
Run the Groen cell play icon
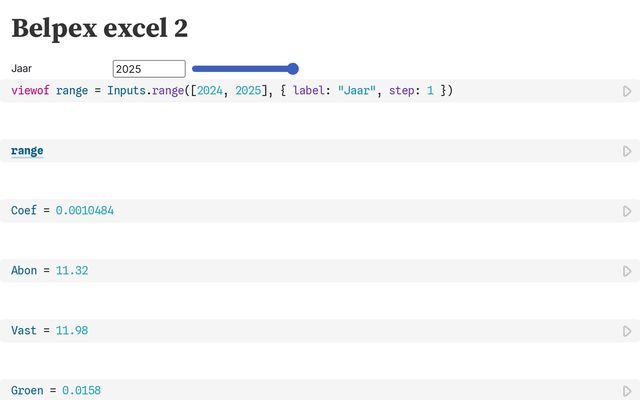(x=627, y=391)
